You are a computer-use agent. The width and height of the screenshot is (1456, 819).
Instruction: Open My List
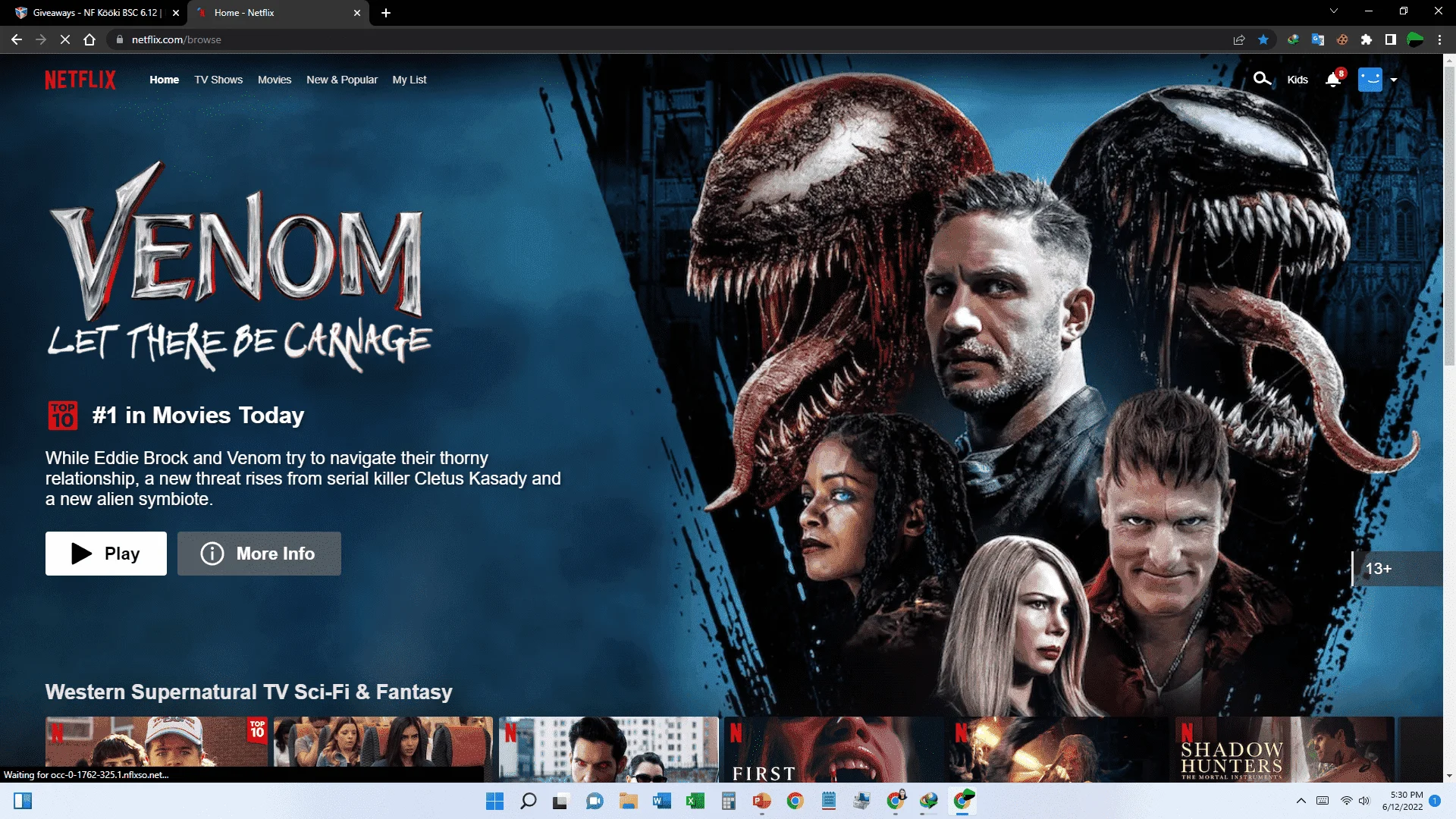click(409, 80)
